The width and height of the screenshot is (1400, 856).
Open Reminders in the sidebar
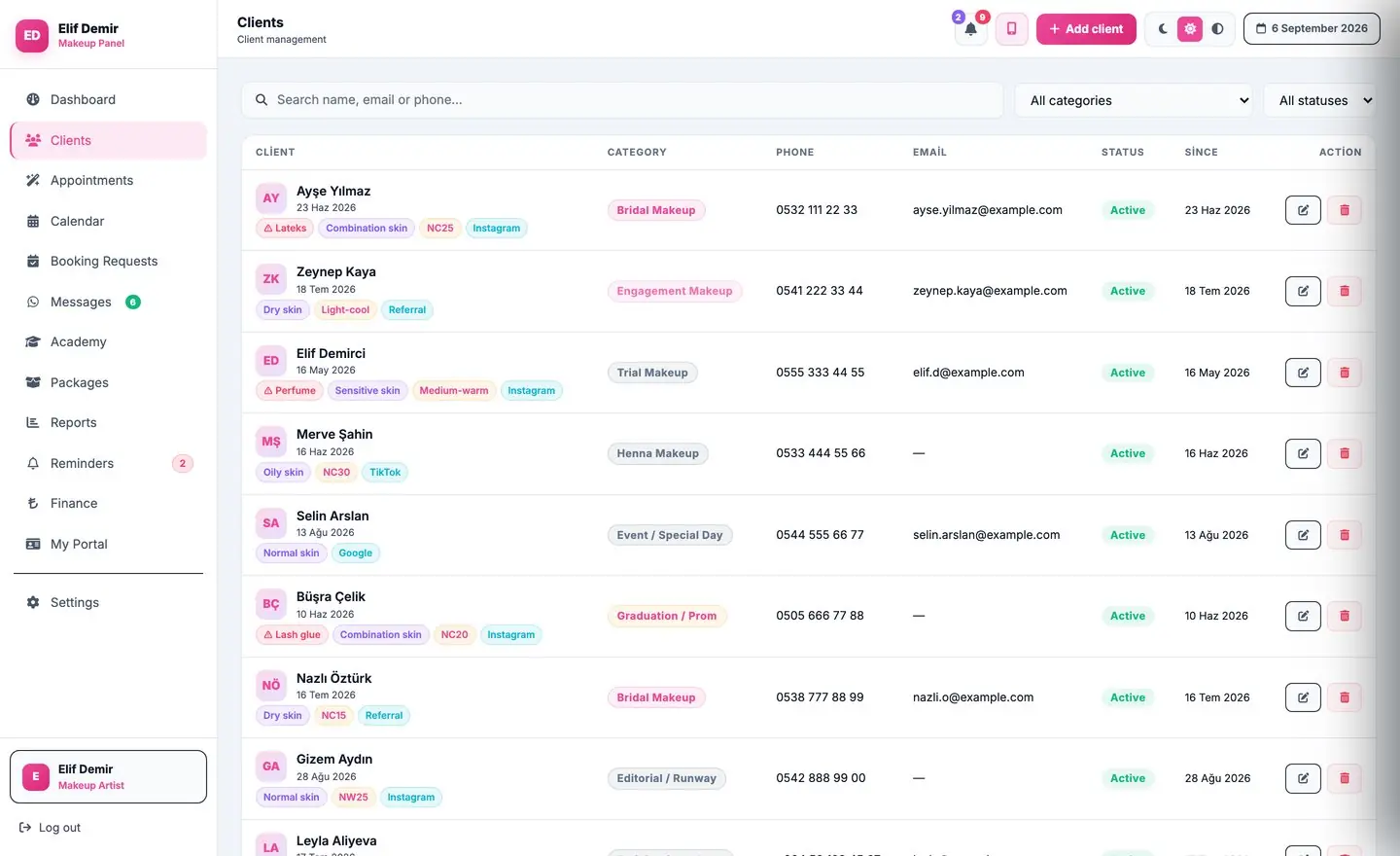108,463
